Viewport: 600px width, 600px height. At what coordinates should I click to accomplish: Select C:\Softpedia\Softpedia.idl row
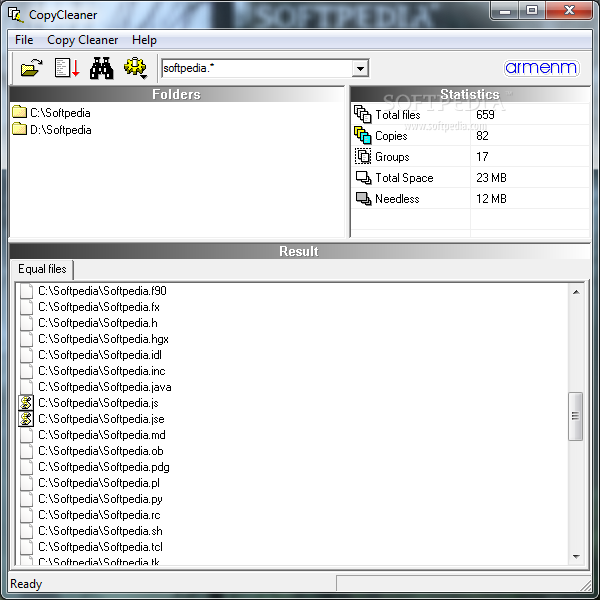(x=100, y=355)
